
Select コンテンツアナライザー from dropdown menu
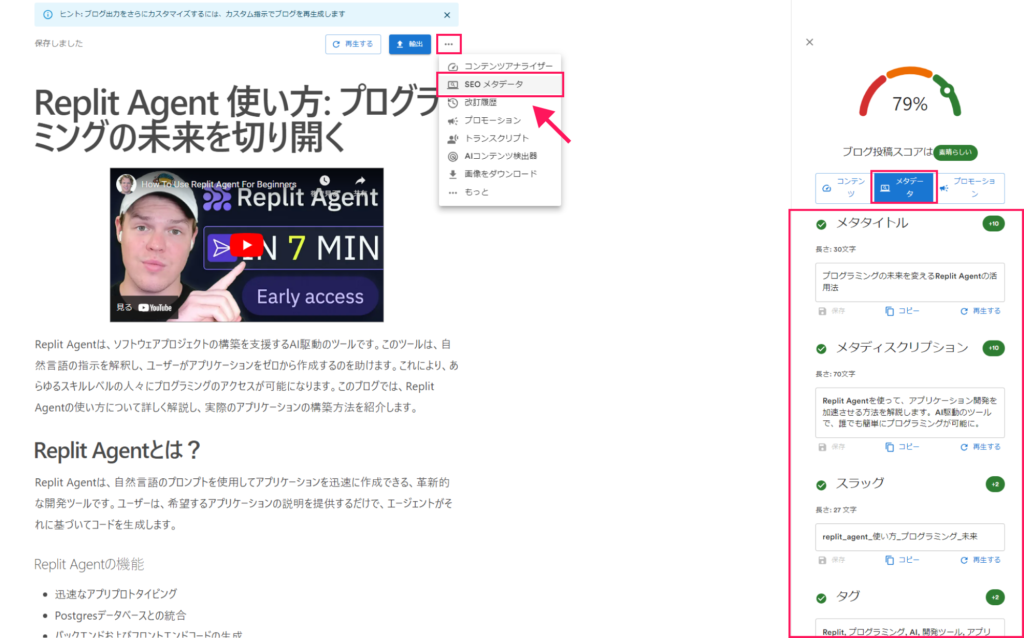click(500, 67)
